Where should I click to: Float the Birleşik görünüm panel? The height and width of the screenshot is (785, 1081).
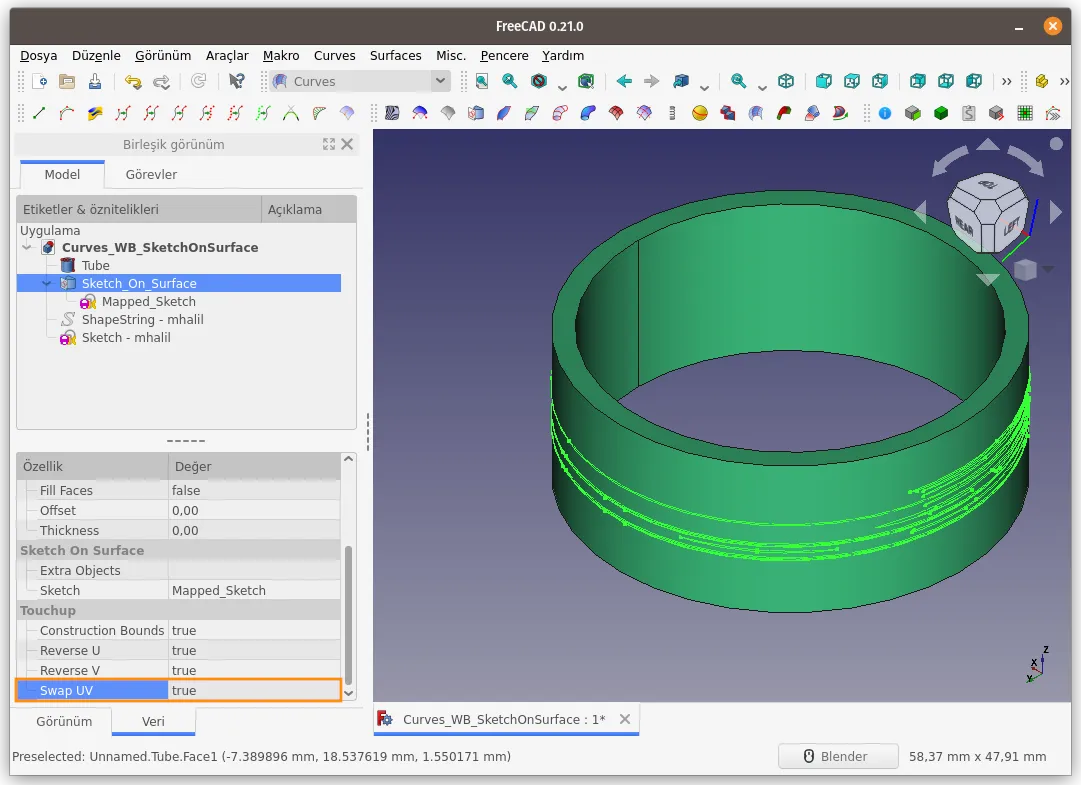(x=329, y=144)
